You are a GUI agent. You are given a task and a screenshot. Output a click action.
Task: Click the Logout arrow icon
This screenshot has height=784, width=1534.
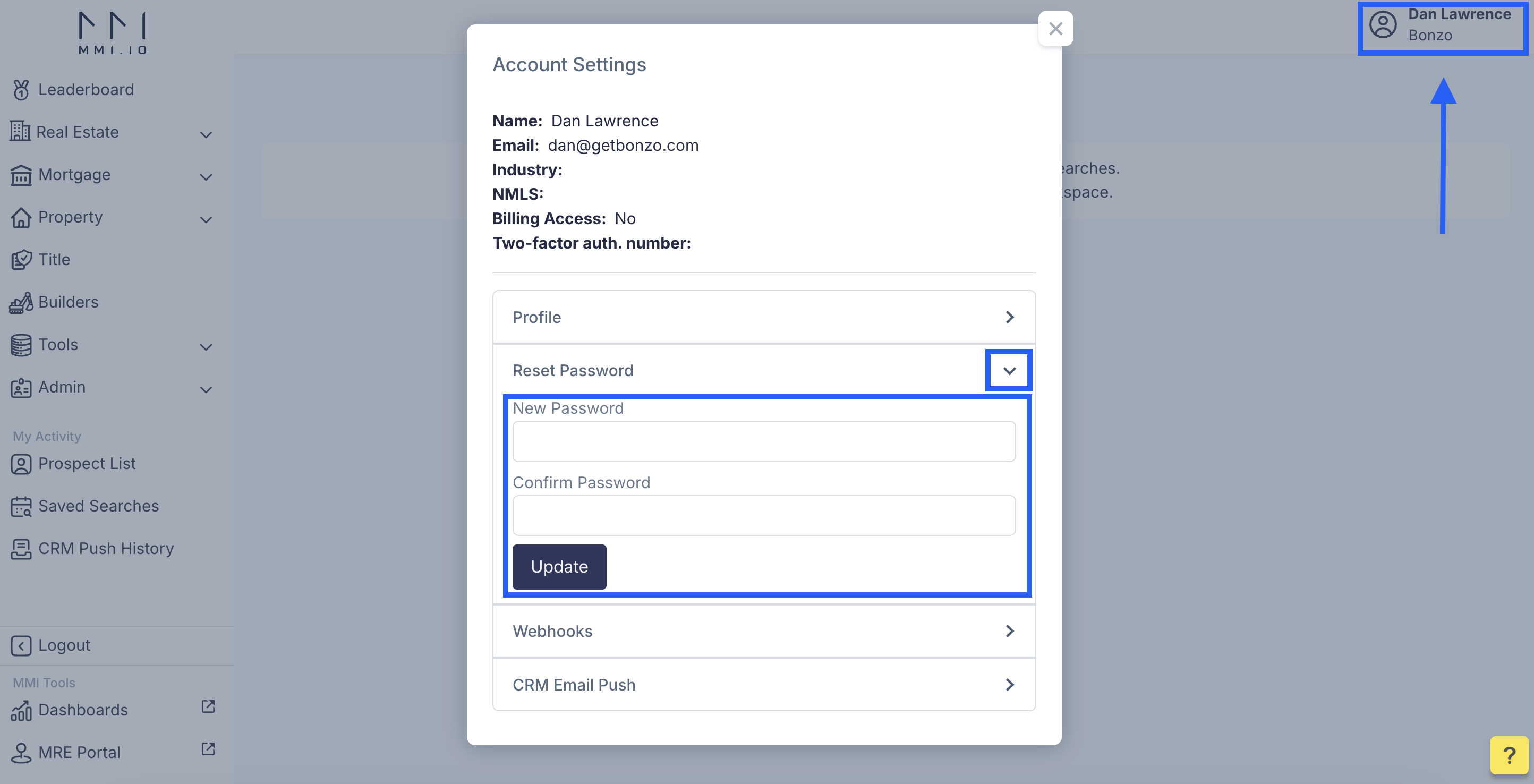(x=21, y=645)
